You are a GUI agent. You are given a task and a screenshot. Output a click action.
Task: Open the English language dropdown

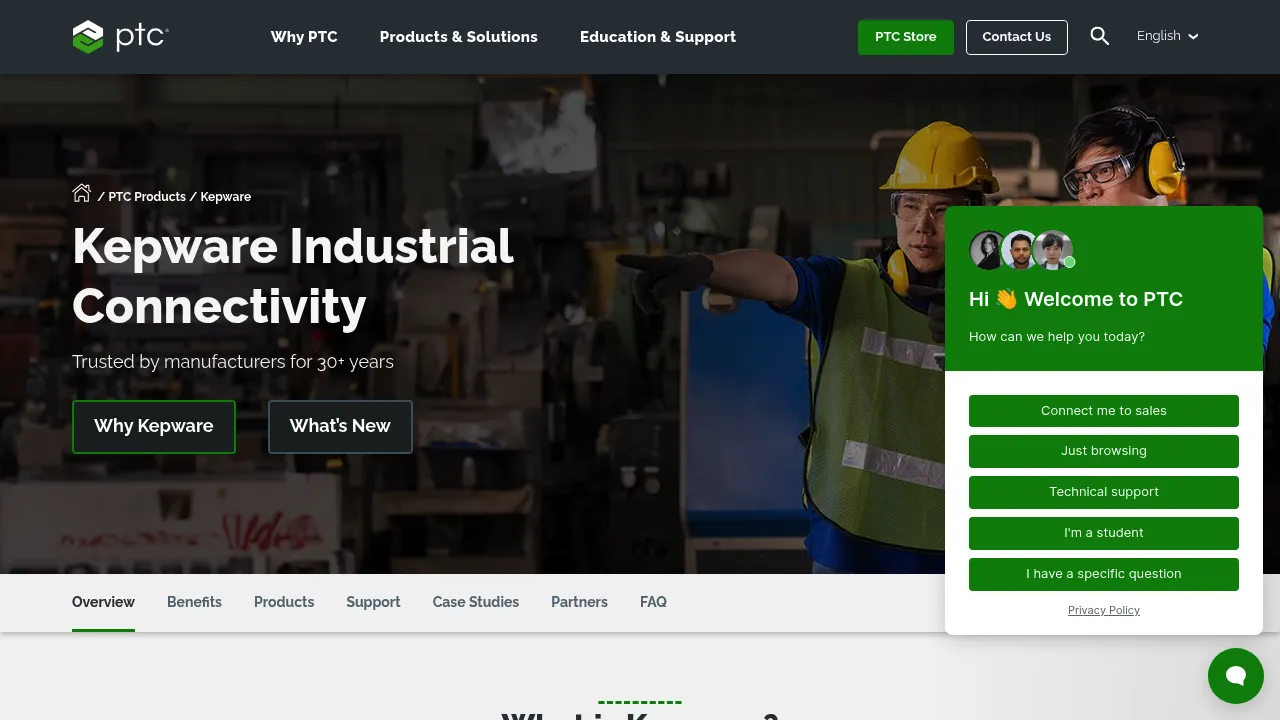click(1167, 36)
